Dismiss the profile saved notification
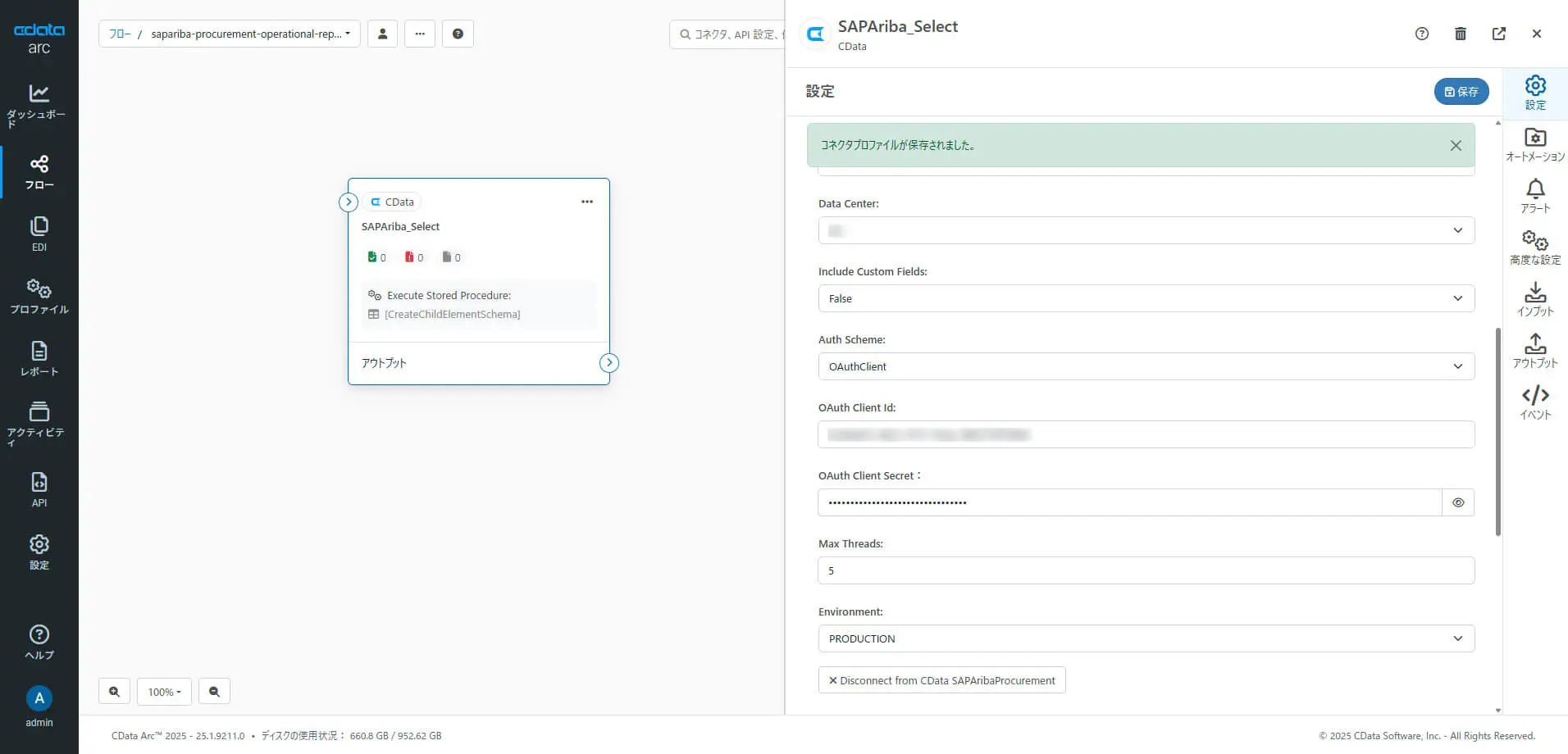The height and width of the screenshot is (754, 1568). [1455, 145]
